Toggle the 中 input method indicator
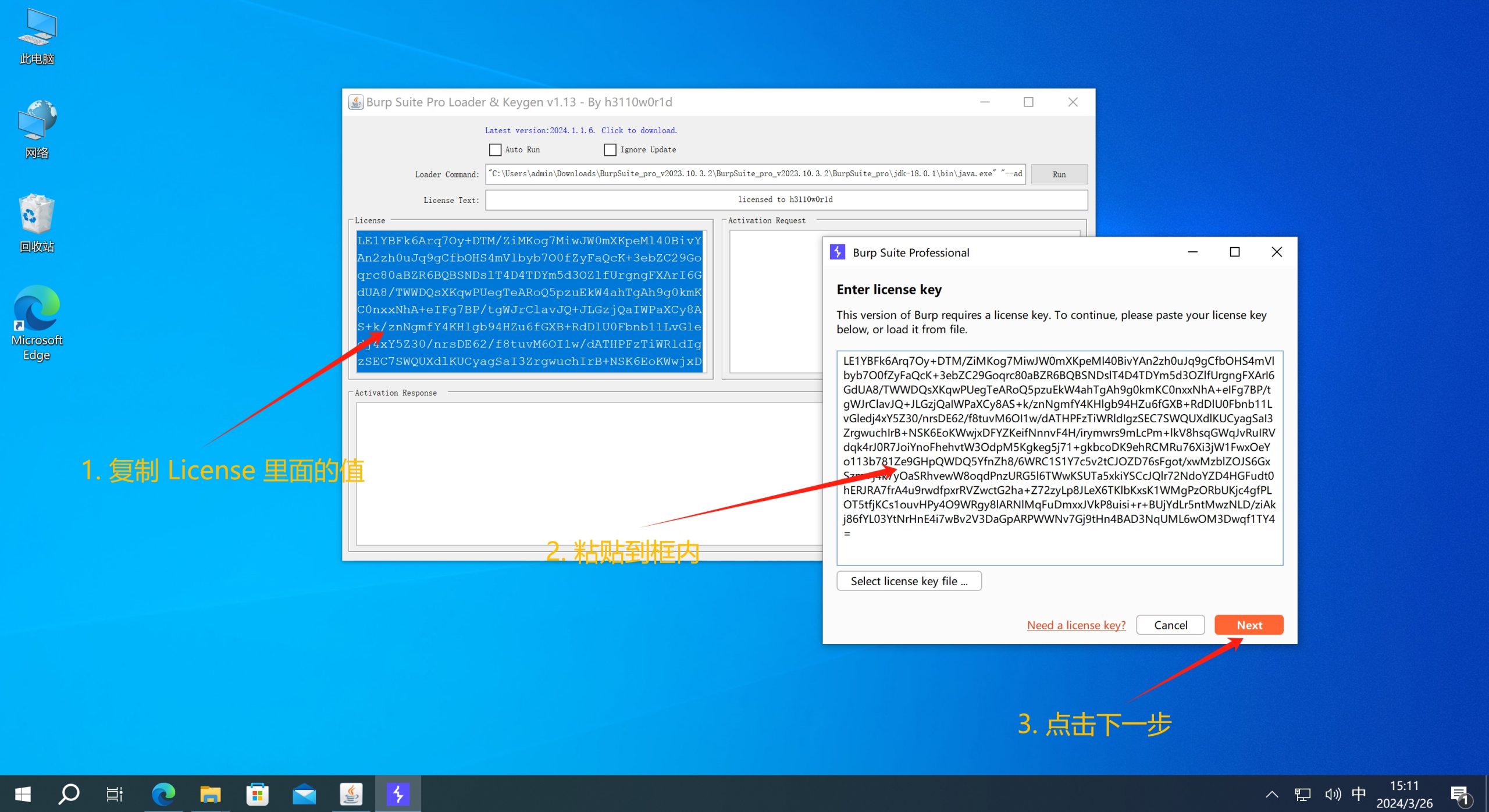 [1359, 794]
